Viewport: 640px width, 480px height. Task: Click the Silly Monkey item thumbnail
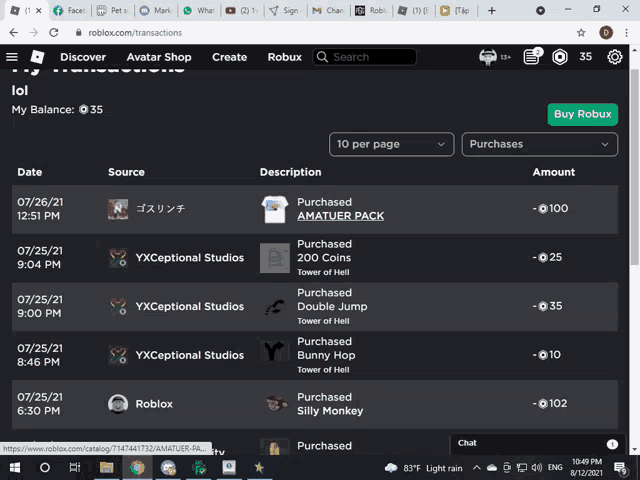pyautogui.click(x=276, y=404)
